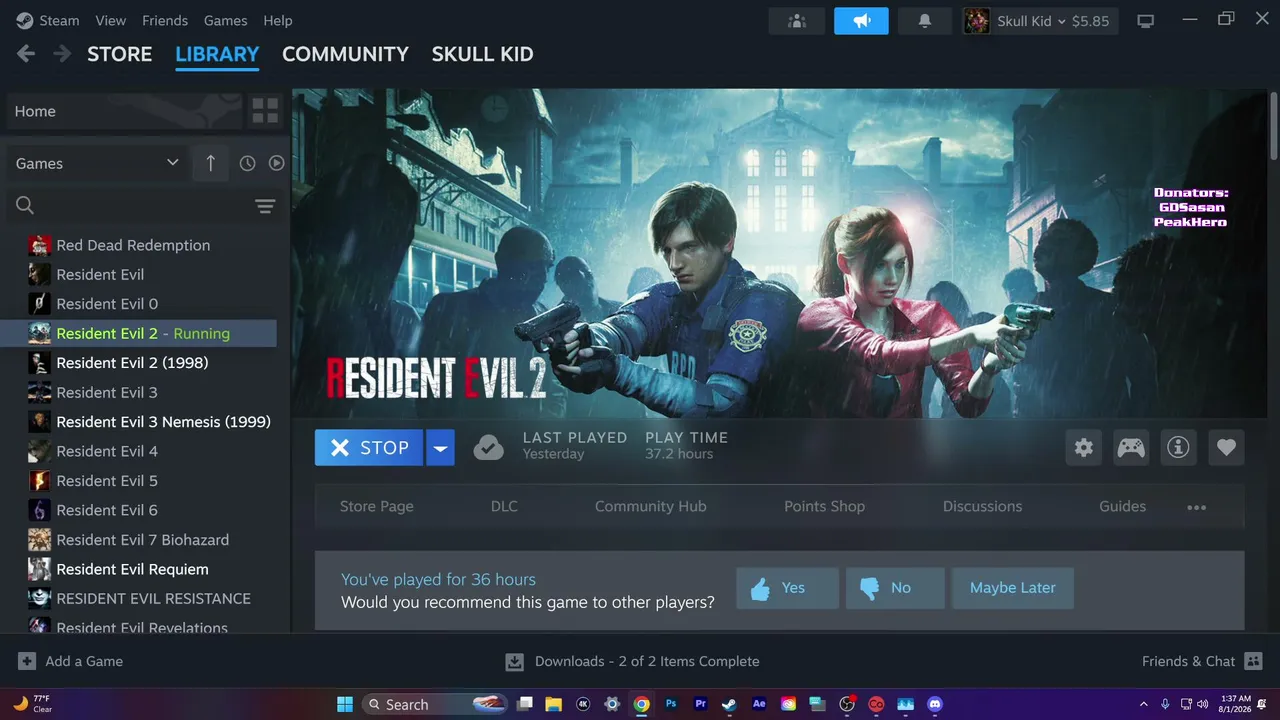Open the Community Hub link
This screenshot has width=1280, height=720.
coord(650,506)
